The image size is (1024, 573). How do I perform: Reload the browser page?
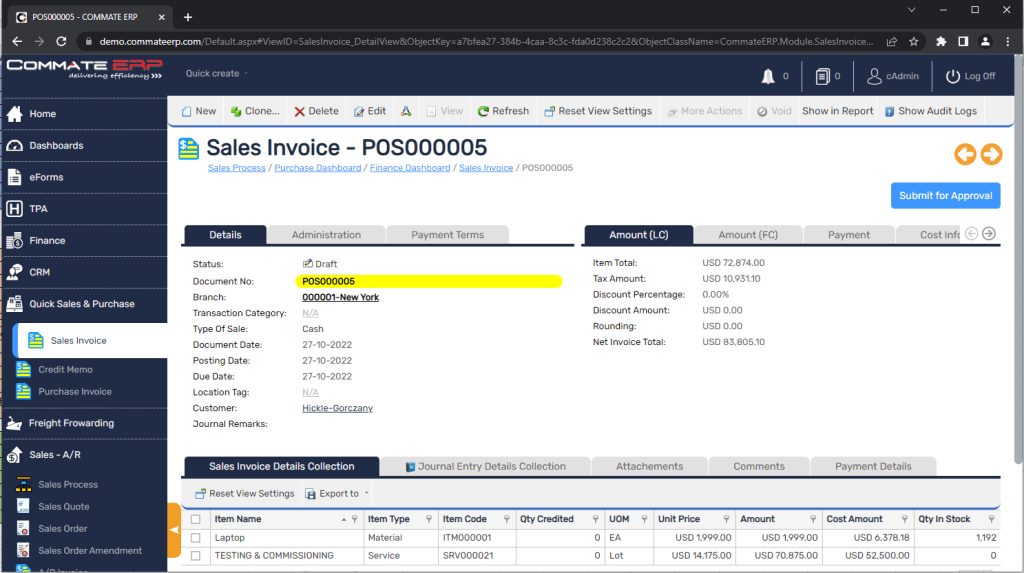point(61,41)
